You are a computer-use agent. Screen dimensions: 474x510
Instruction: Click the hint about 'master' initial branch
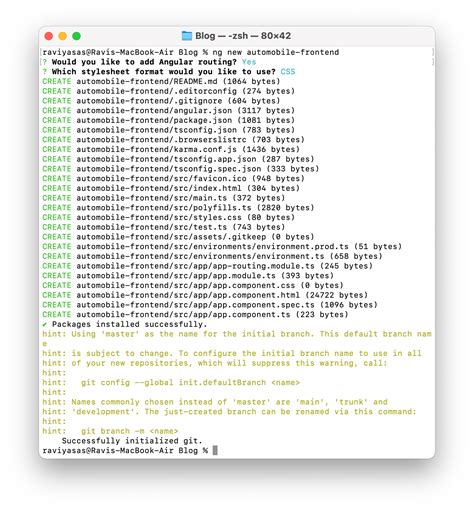[237, 339]
